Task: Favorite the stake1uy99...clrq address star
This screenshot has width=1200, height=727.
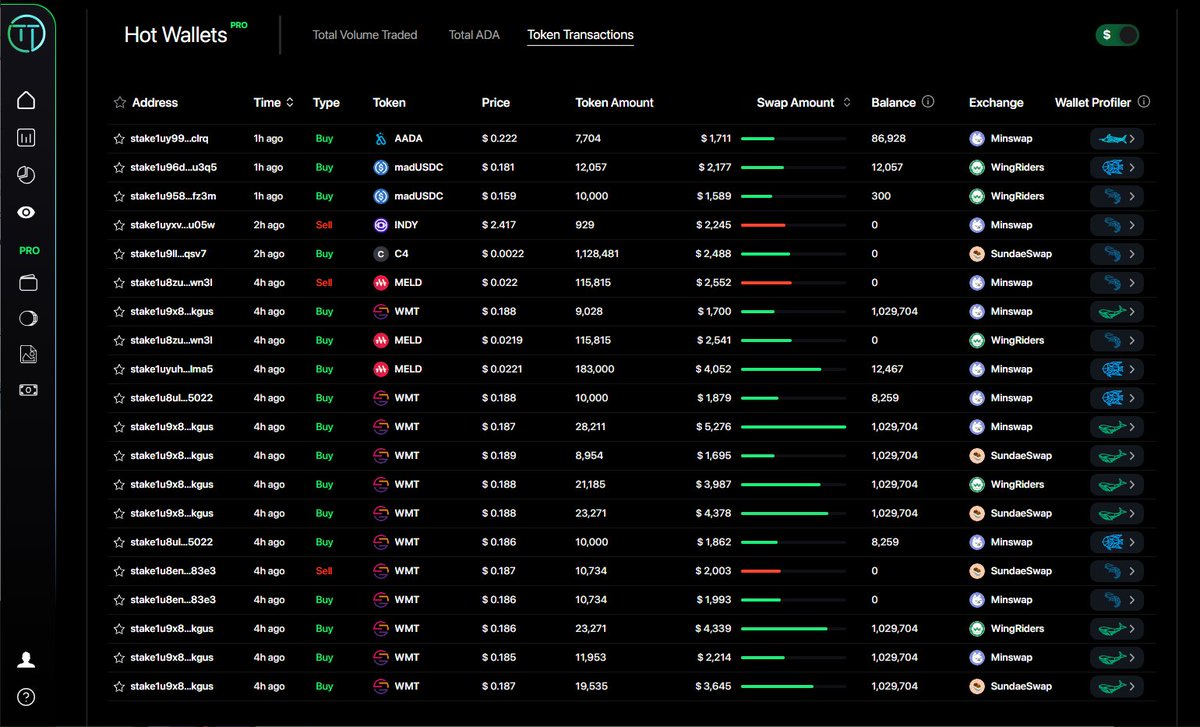Action: [119, 139]
